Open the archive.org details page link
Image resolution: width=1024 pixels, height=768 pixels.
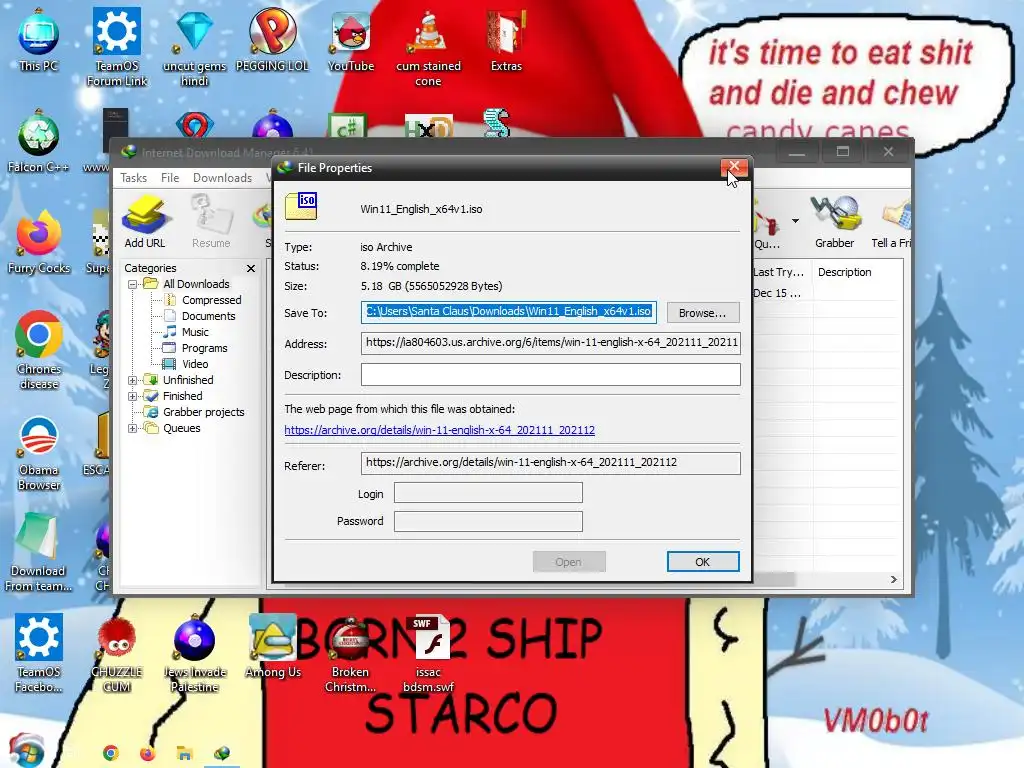(440, 430)
